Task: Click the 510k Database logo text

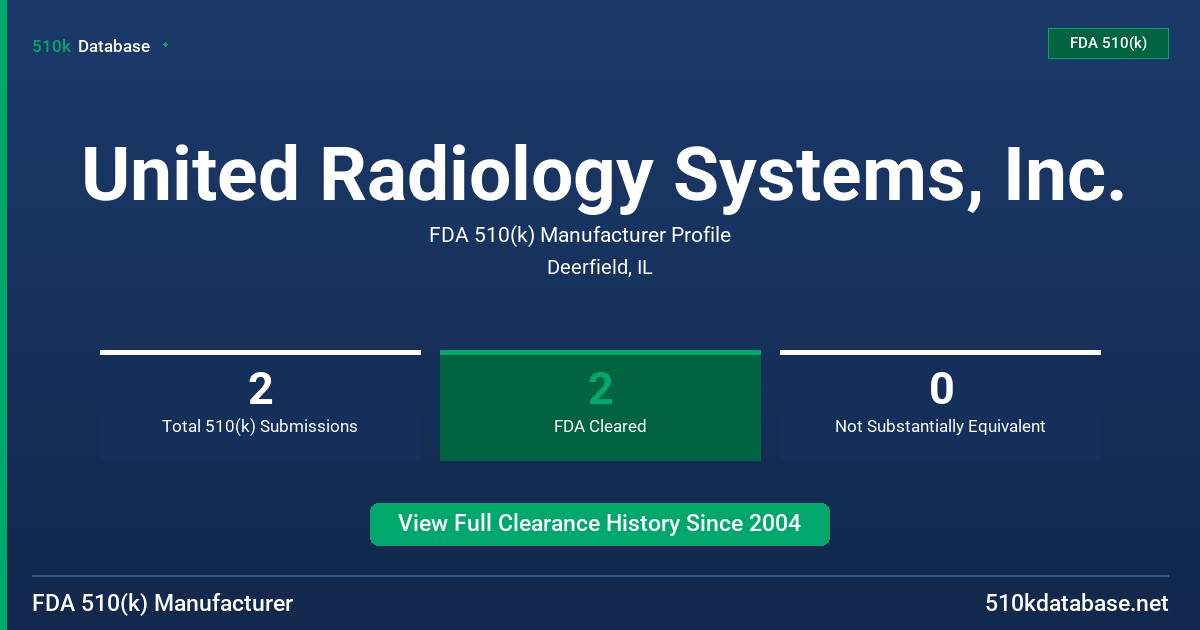Action: click(x=91, y=46)
